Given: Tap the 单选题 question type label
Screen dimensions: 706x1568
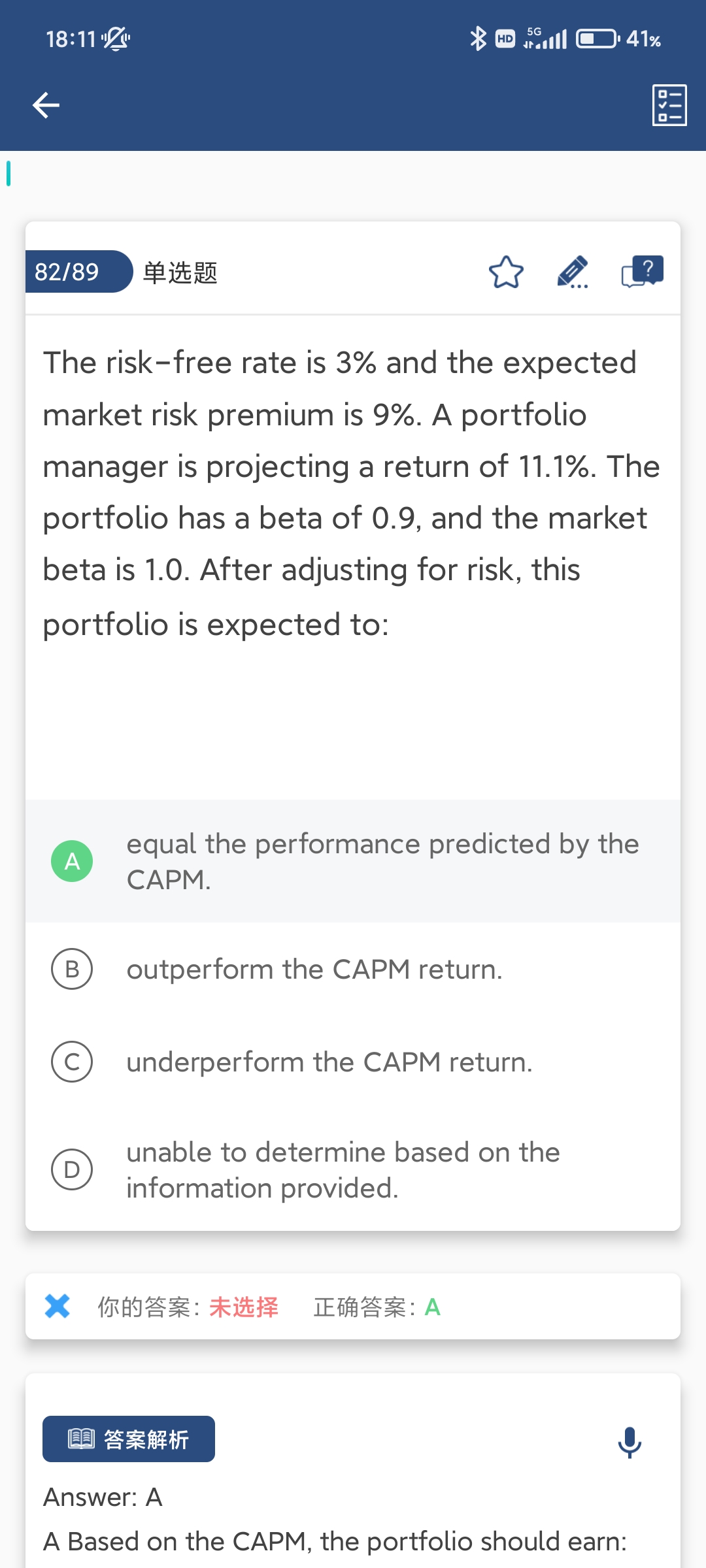Looking at the screenshot, I should [x=180, y=272].
